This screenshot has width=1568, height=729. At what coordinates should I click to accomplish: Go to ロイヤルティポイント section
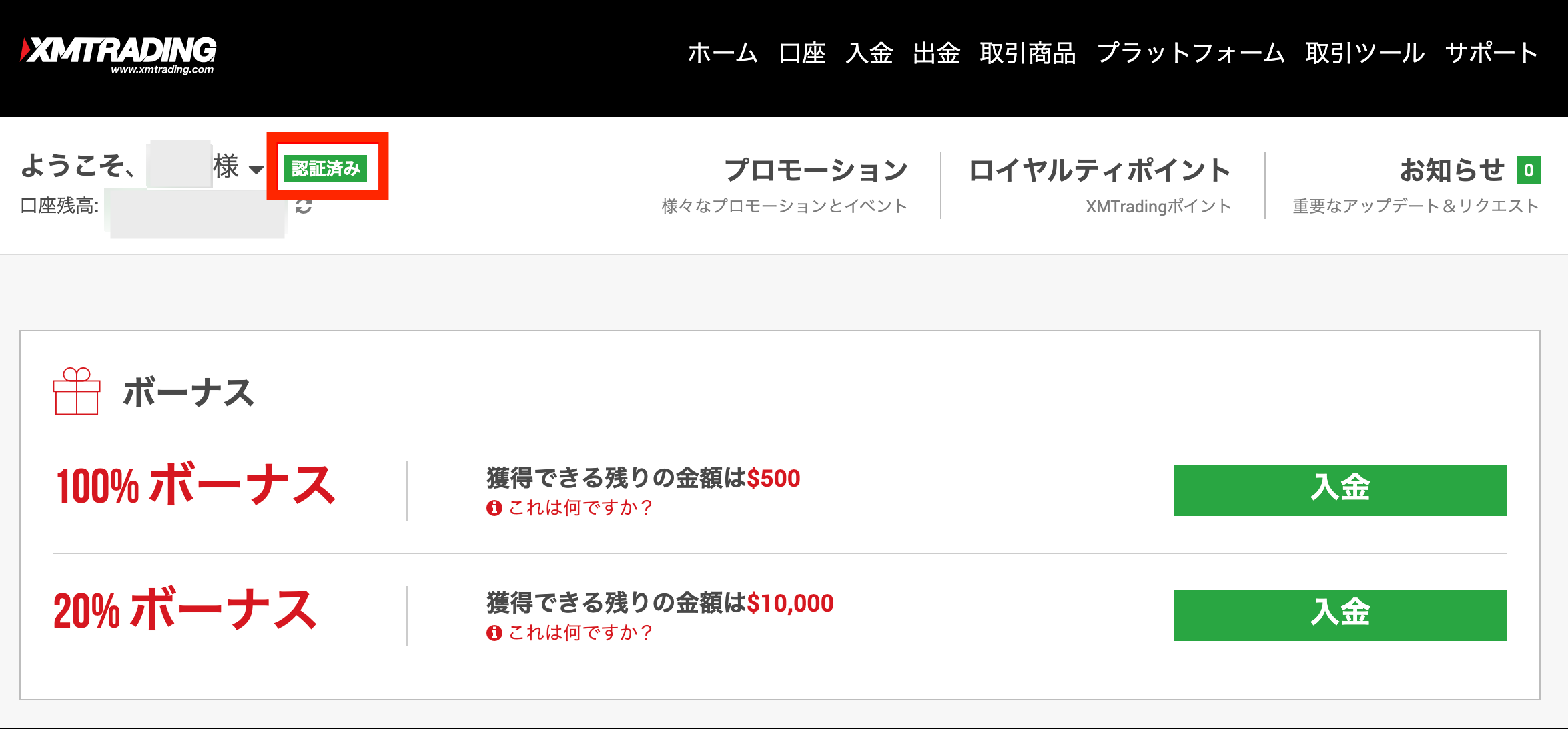coord(1100,170)
